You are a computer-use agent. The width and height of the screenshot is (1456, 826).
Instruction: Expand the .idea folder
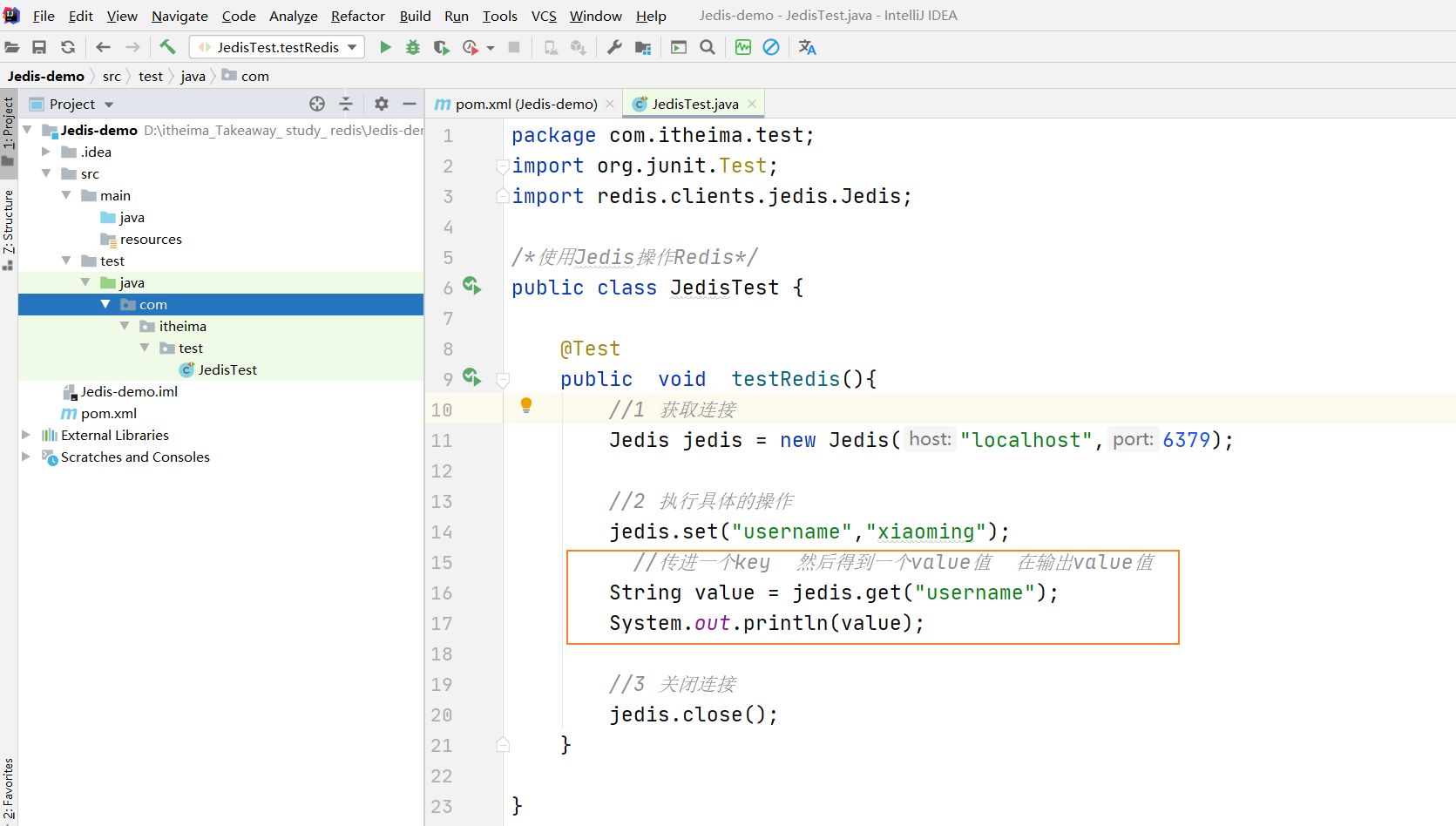point(46,152)
